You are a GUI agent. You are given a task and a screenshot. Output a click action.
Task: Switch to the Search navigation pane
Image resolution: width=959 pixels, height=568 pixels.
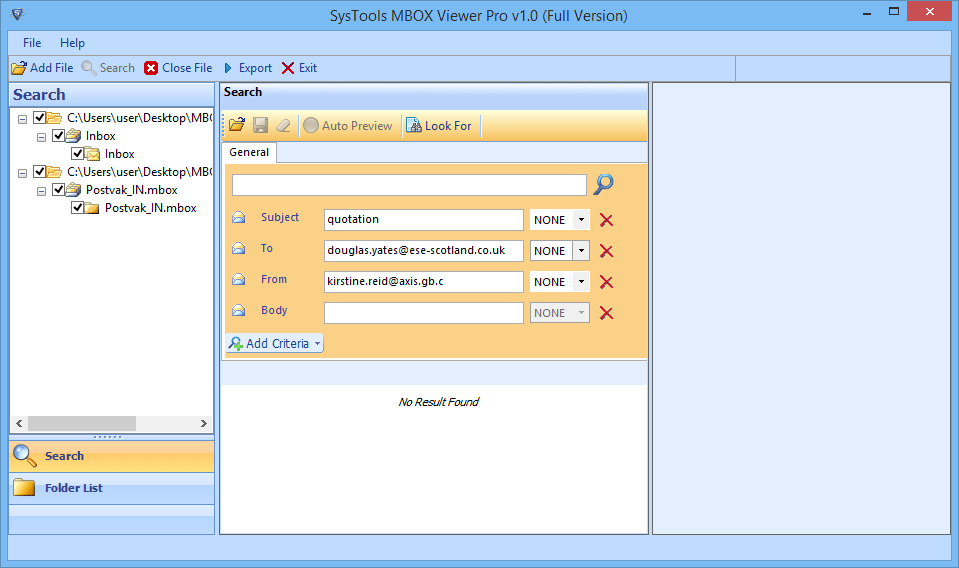point(111,456)
